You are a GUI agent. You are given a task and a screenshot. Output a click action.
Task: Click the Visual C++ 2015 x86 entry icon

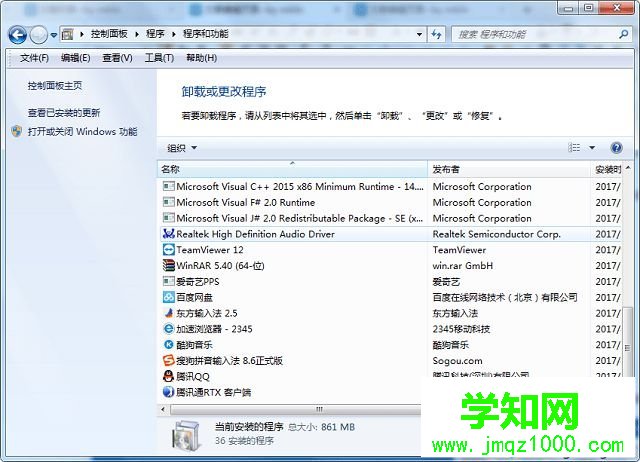click(169, 187)
